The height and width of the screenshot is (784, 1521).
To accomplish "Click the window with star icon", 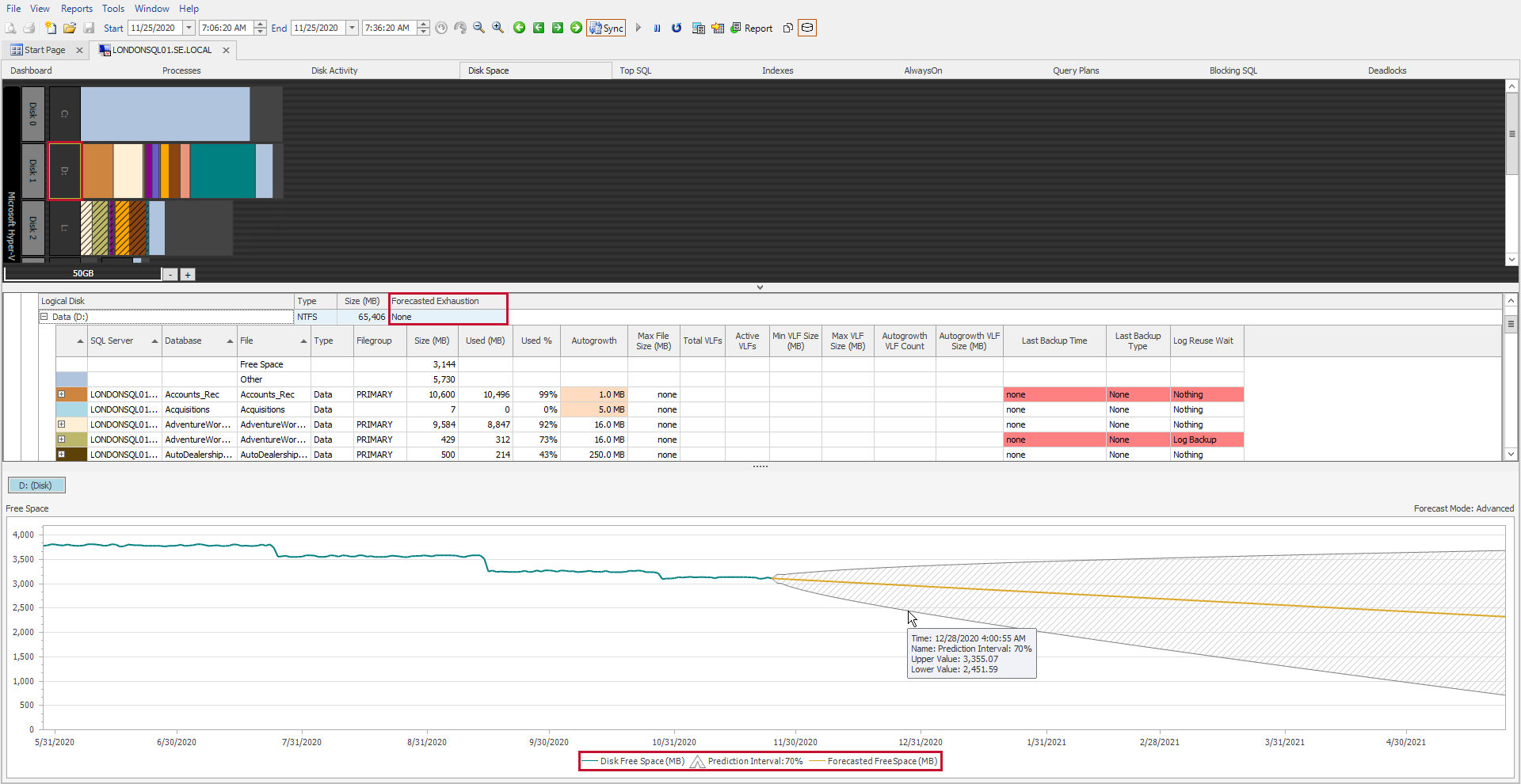I will click(x=718, y=28).
